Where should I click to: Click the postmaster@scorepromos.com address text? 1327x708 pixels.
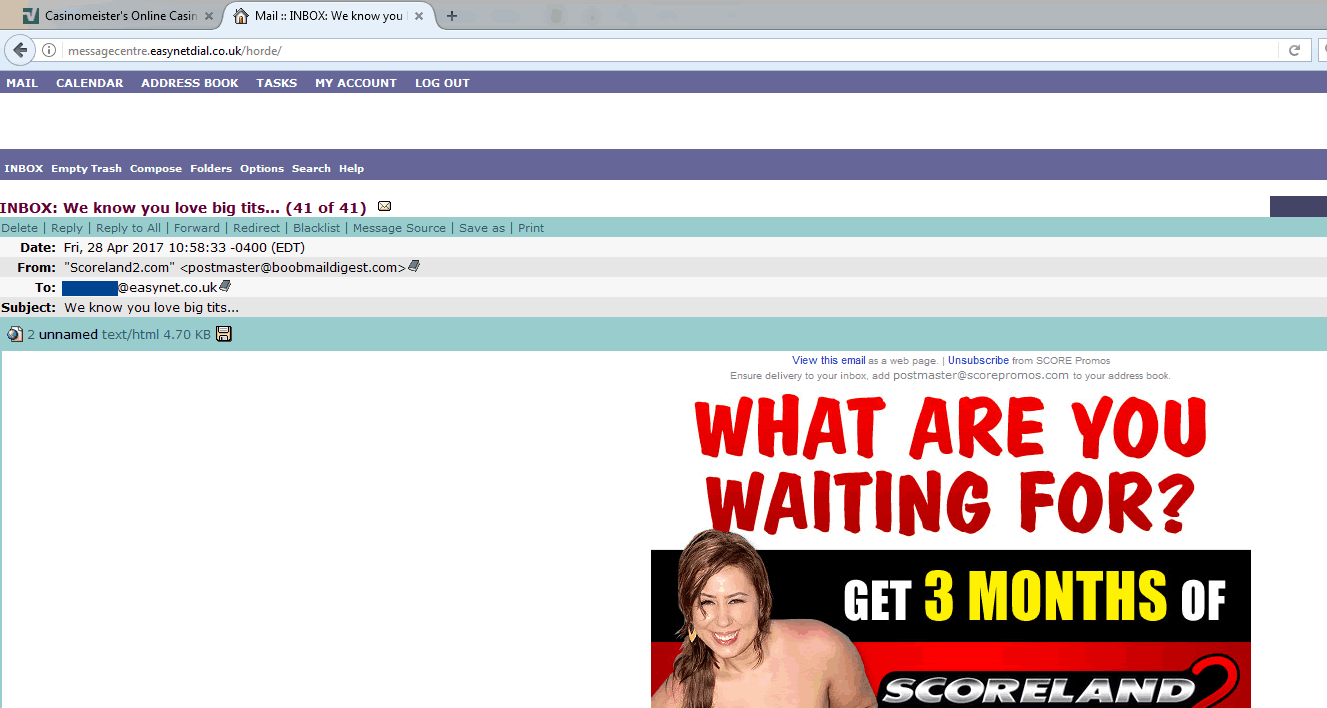981,375
